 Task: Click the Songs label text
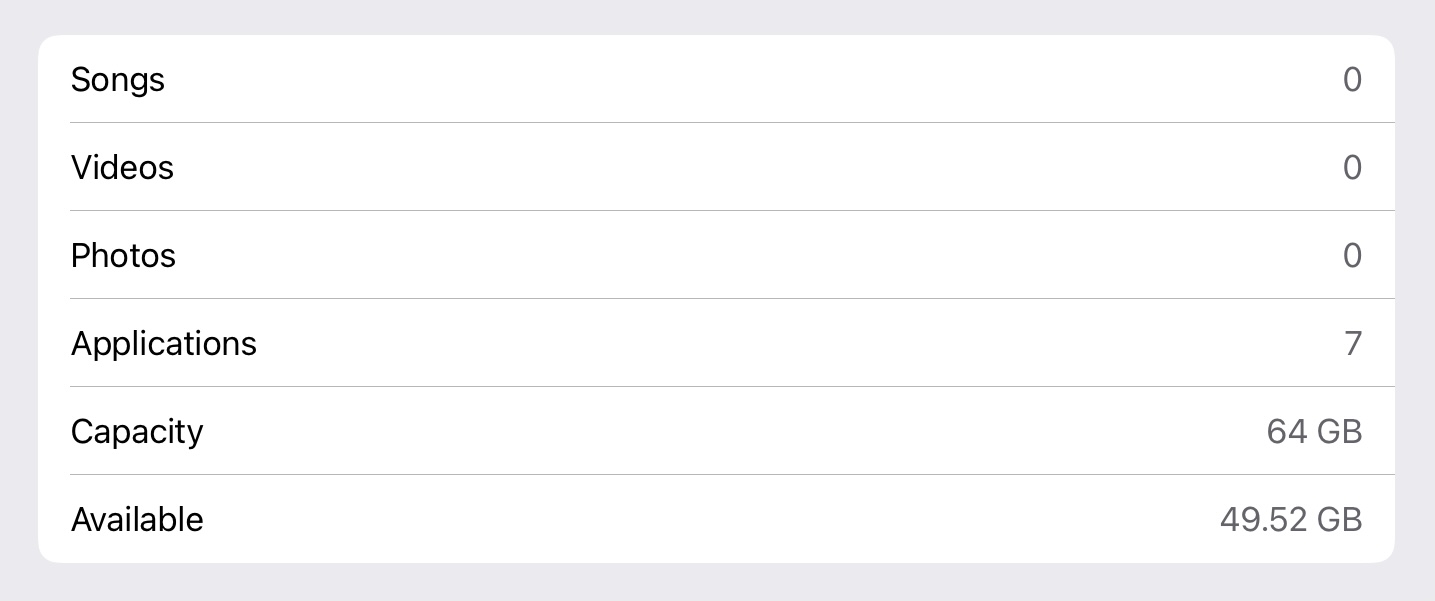pyautogui.click(x=117, y=80)
